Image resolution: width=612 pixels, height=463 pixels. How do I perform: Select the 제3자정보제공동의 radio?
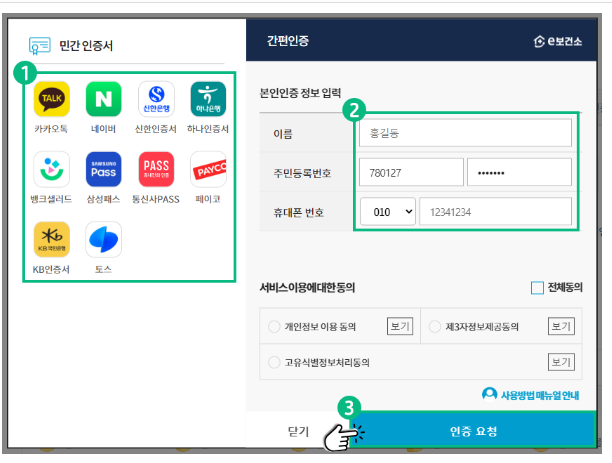click(x=434, y=326)
